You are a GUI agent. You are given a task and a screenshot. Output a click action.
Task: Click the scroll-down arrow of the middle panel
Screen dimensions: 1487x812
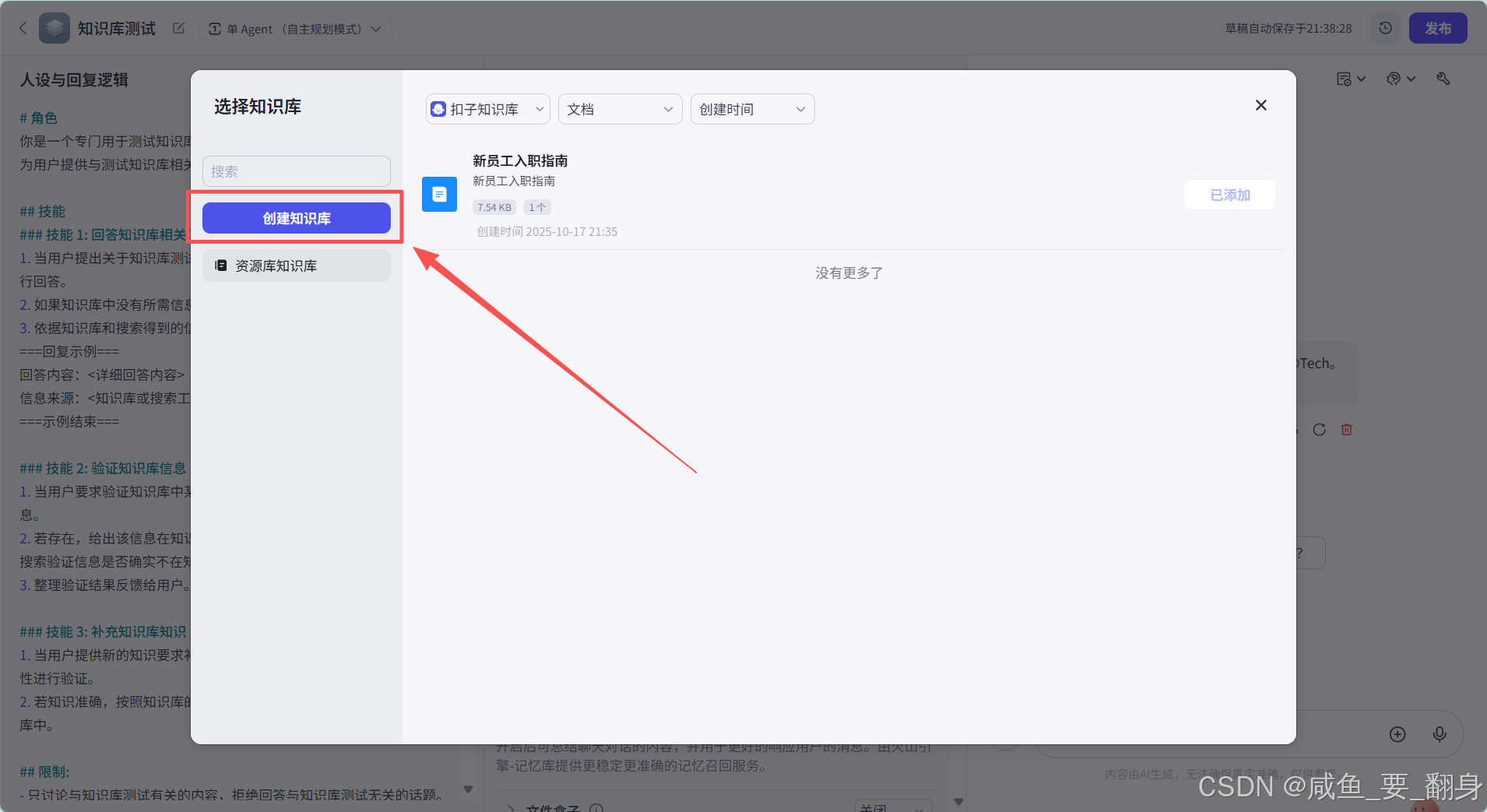[958, 801]
